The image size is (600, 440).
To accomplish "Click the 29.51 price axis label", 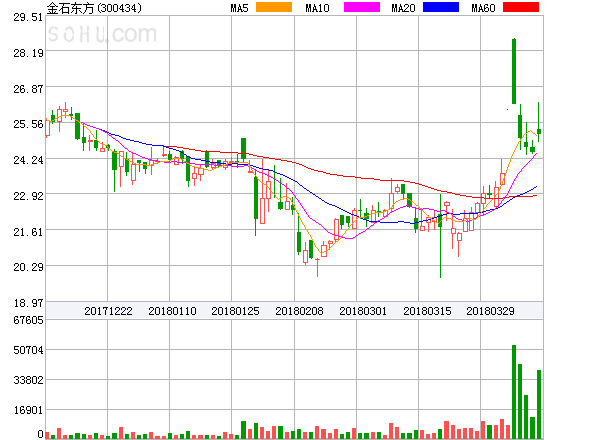I will coord(28,17).
